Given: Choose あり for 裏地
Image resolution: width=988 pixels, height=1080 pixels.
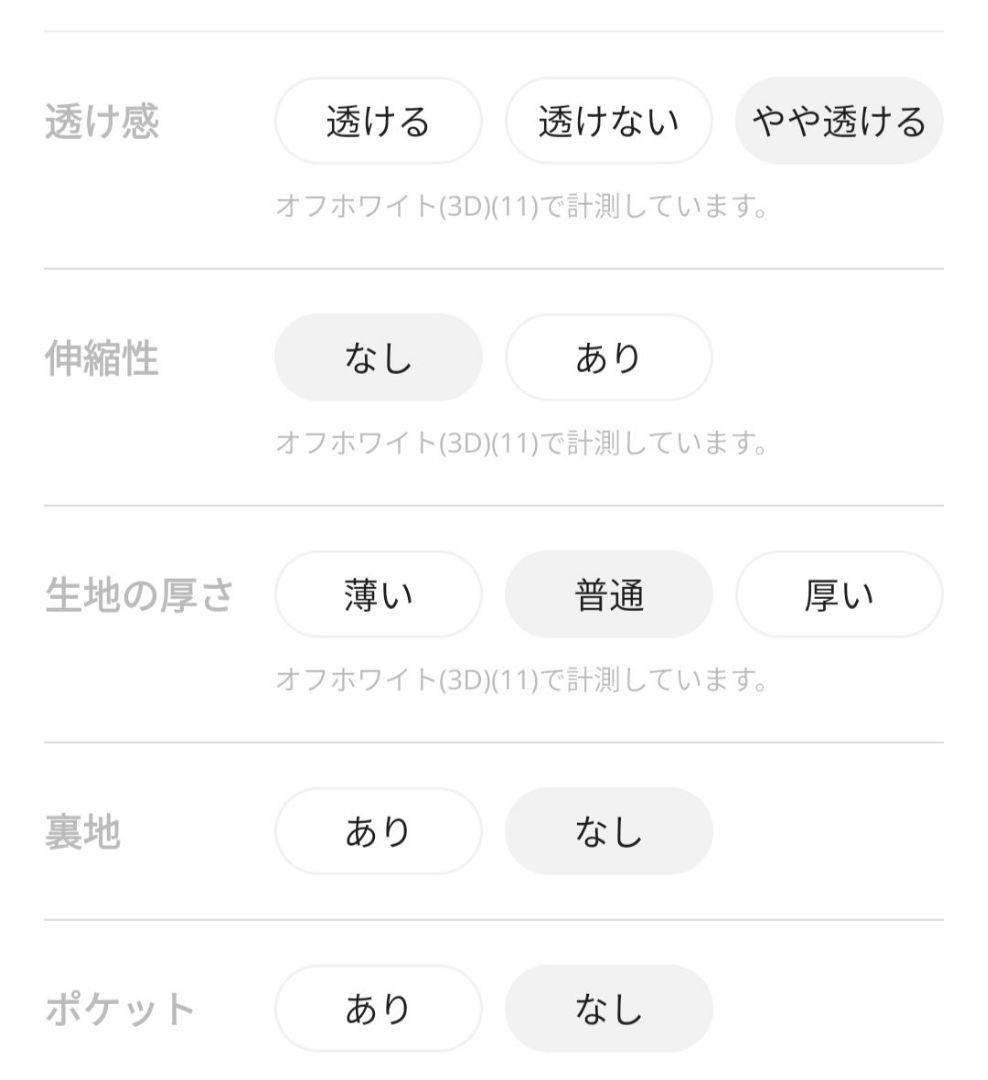Looking at the screenshot, I should (378, 831).
